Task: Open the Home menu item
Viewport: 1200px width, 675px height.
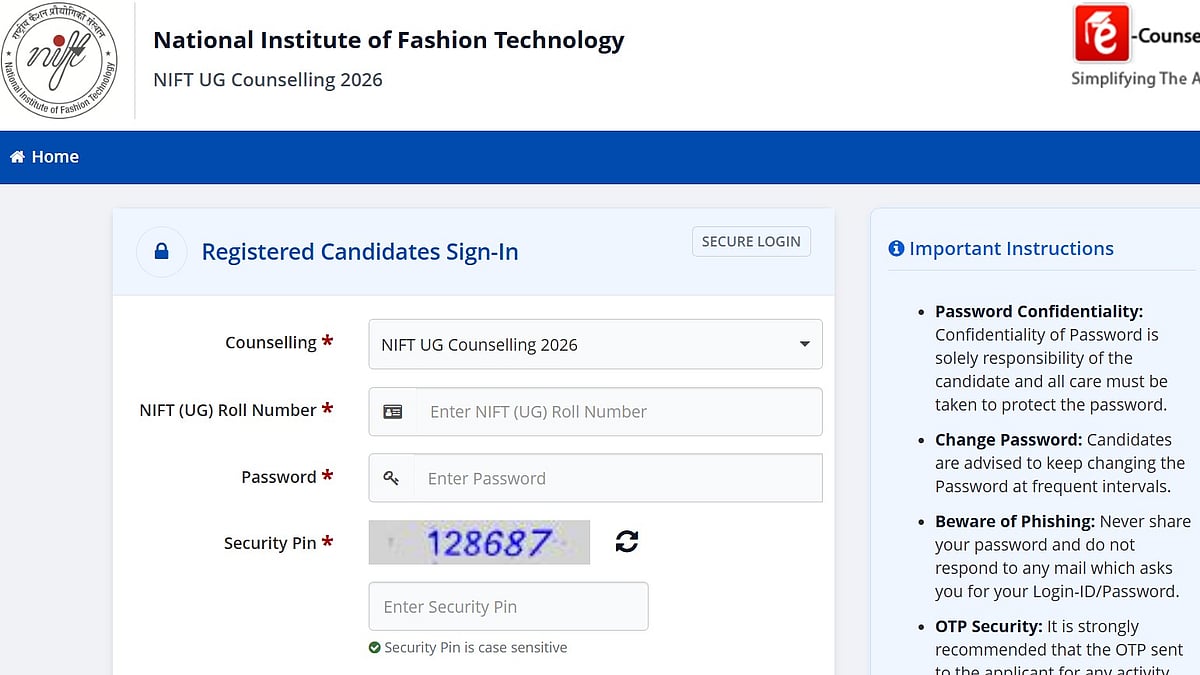Action: pyautogui.click(x=44, y=157)
